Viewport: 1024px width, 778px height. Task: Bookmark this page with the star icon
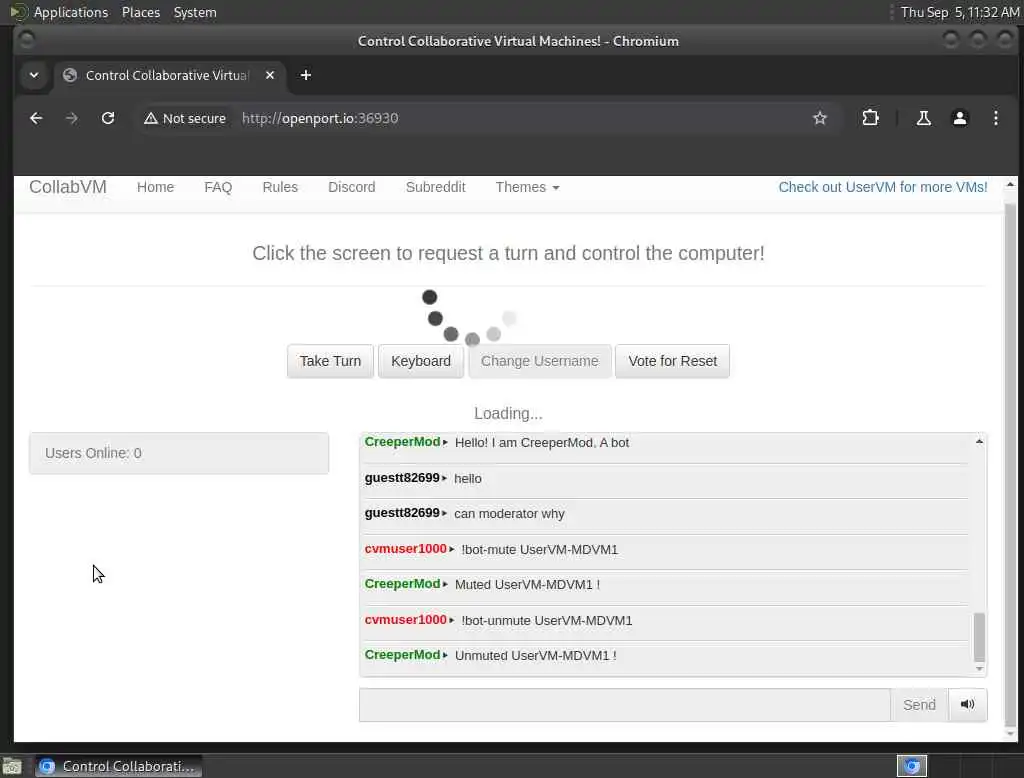(x=820, y=118)
